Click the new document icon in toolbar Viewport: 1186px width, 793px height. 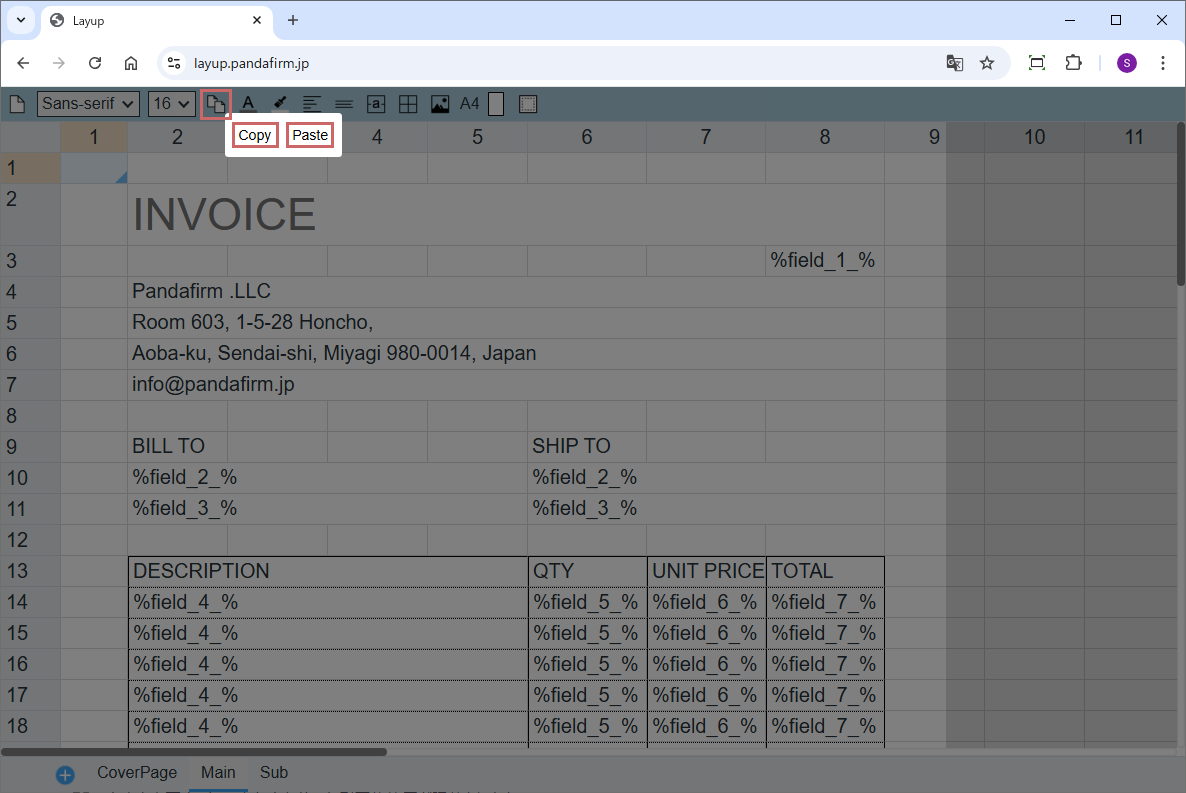[x=17, y=104]
